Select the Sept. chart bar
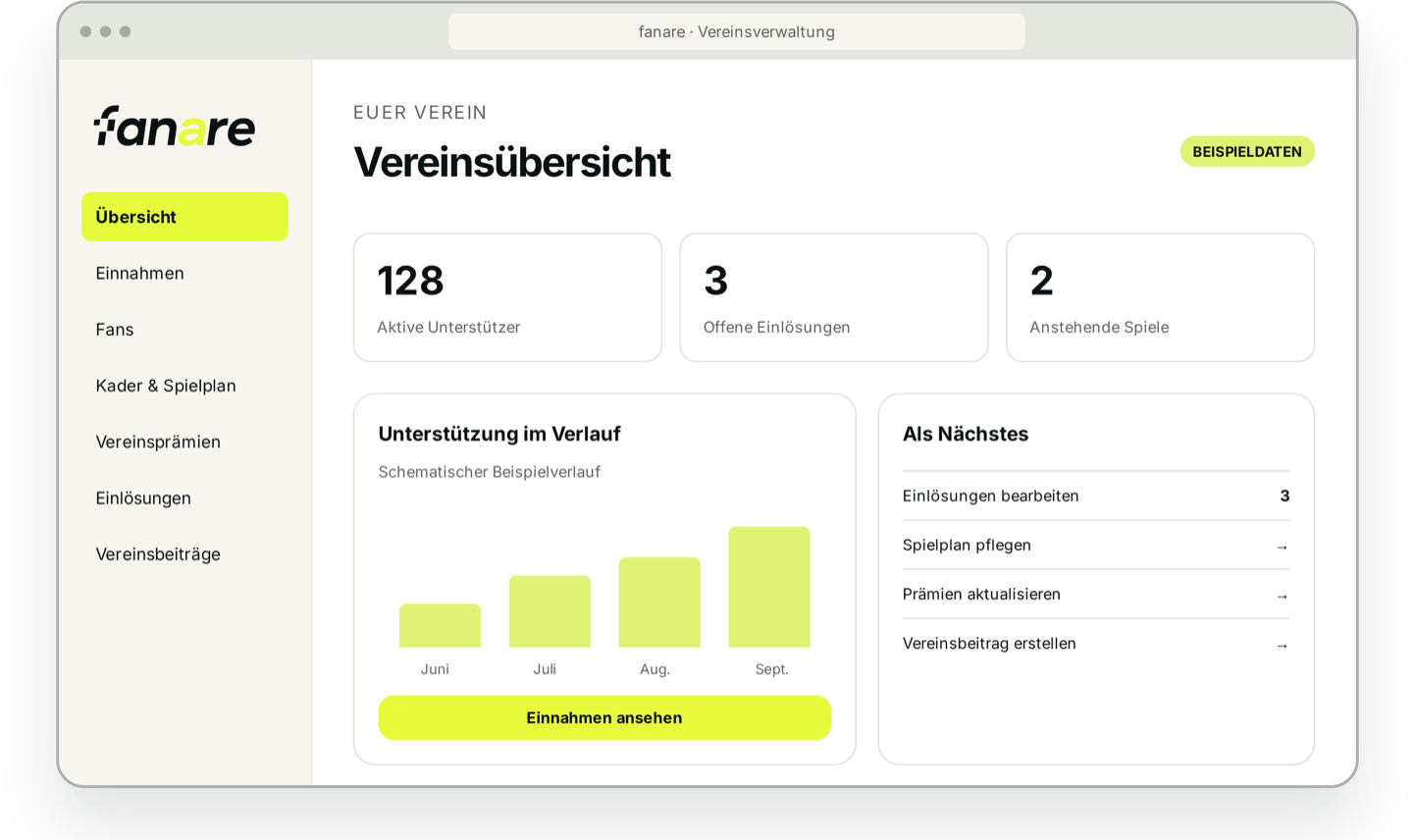 (769, 587)
